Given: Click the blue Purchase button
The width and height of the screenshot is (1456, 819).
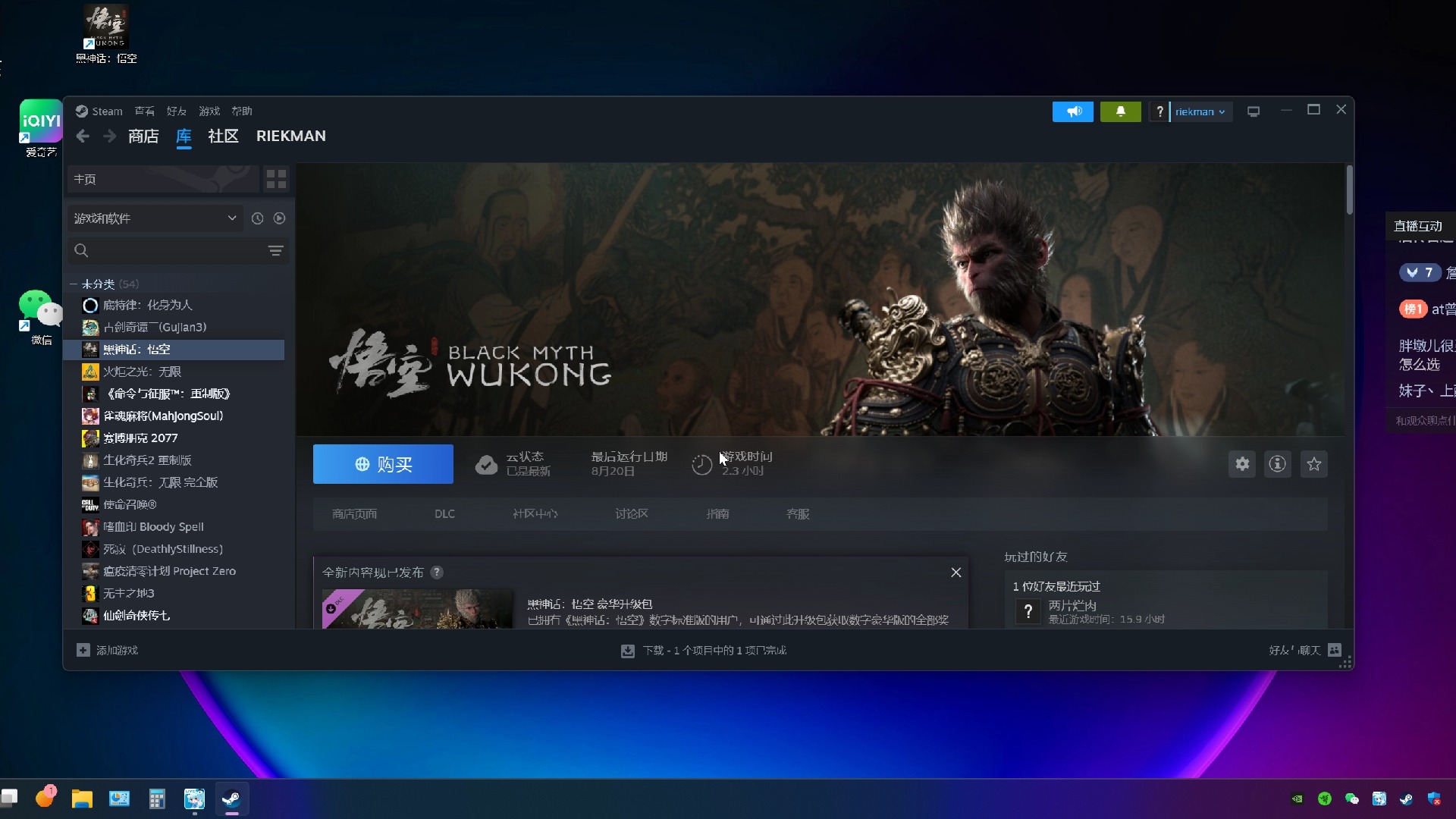Looking at the screenshot, I should (383, 464).
